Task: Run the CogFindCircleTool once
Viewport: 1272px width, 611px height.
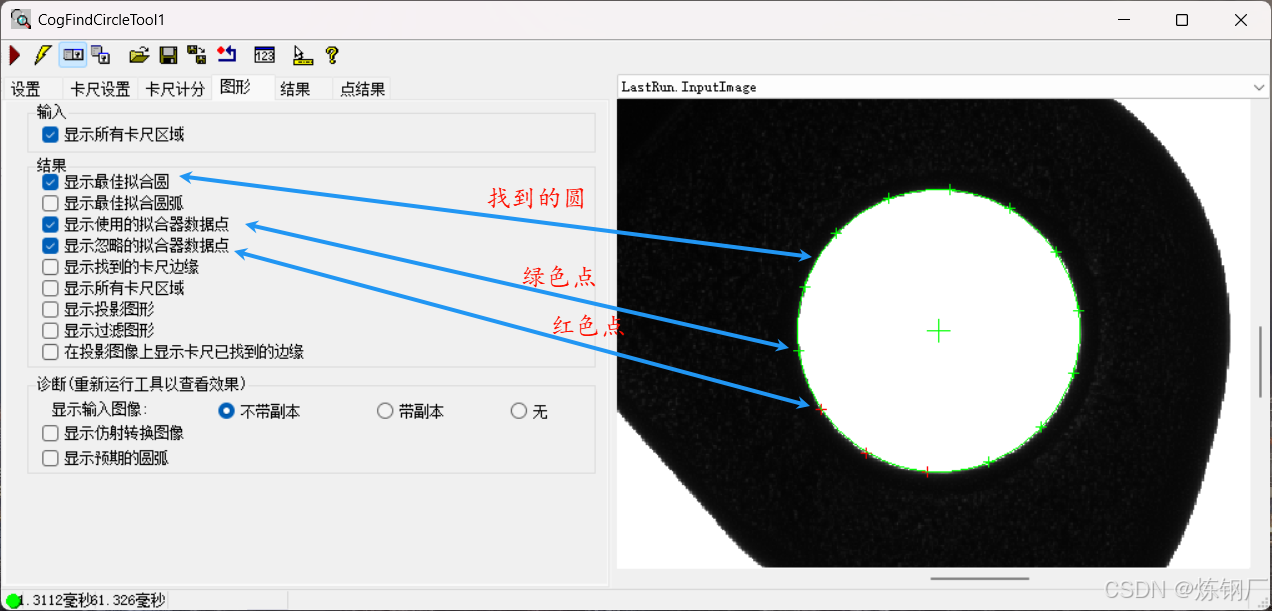Action: pos(13,55)
